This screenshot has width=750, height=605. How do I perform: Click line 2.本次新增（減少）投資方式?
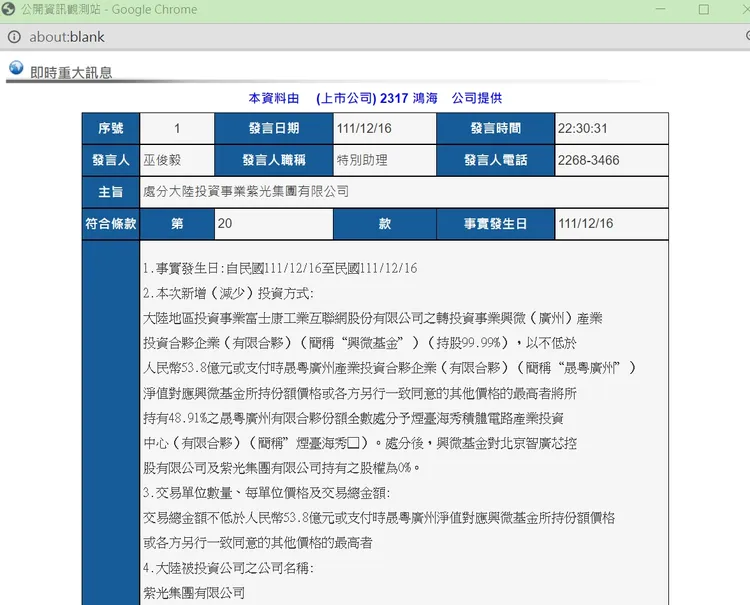[228, 293]
